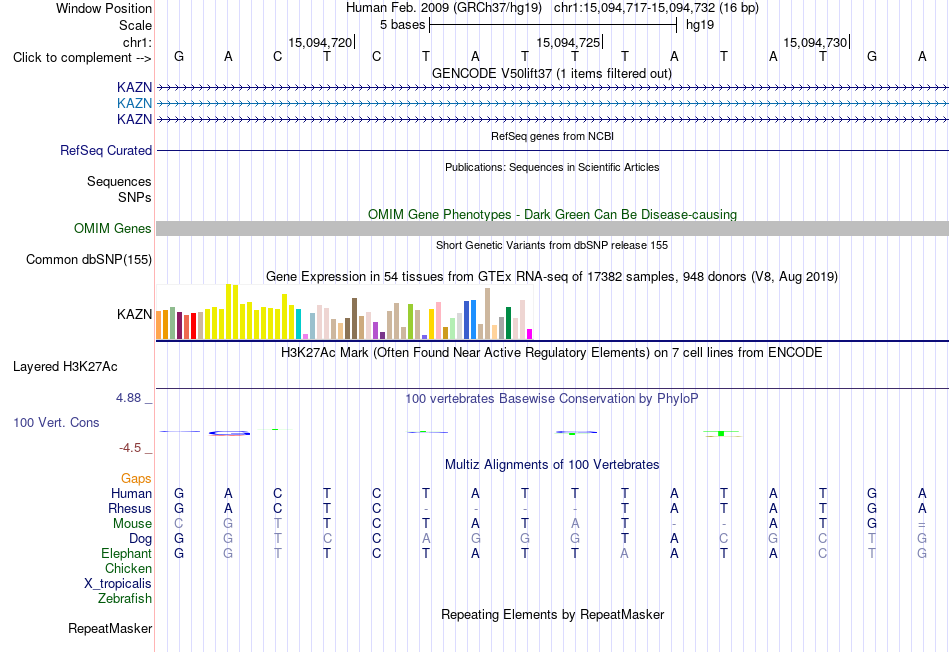Click the '5 bases' scale bar label
950x652 pixels.
pos(402,25)
